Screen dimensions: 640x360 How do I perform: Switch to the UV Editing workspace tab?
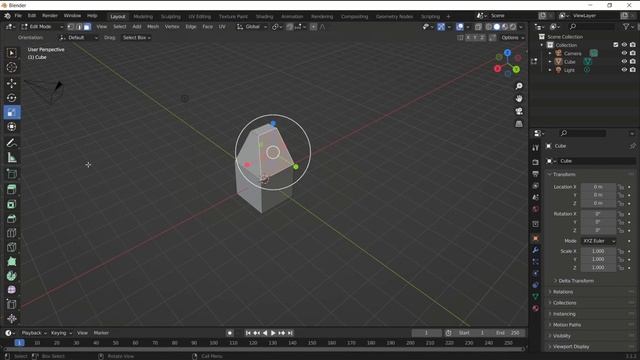coord(200,17)
